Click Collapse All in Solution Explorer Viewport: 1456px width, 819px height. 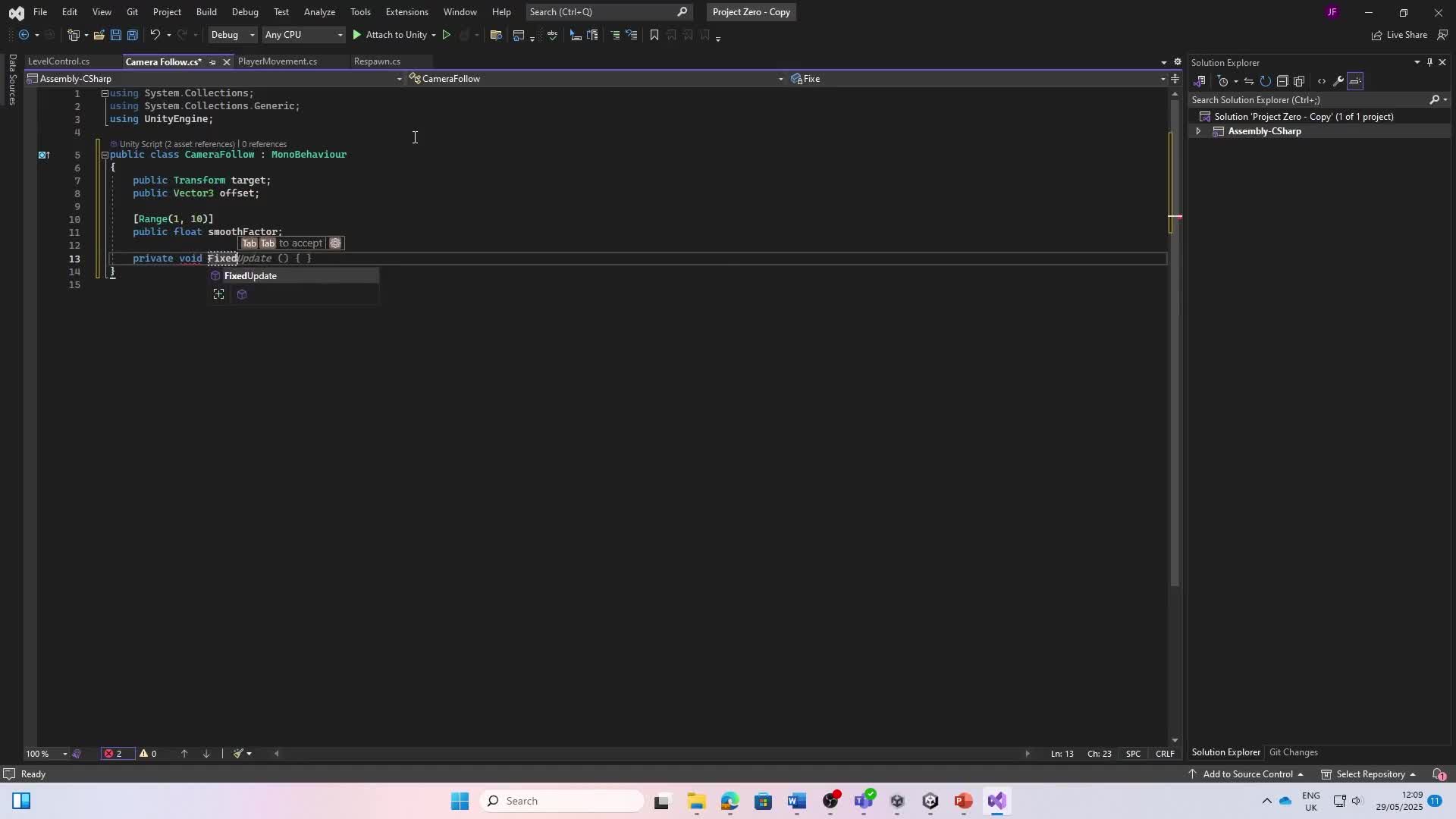(x=1282, y=81)
